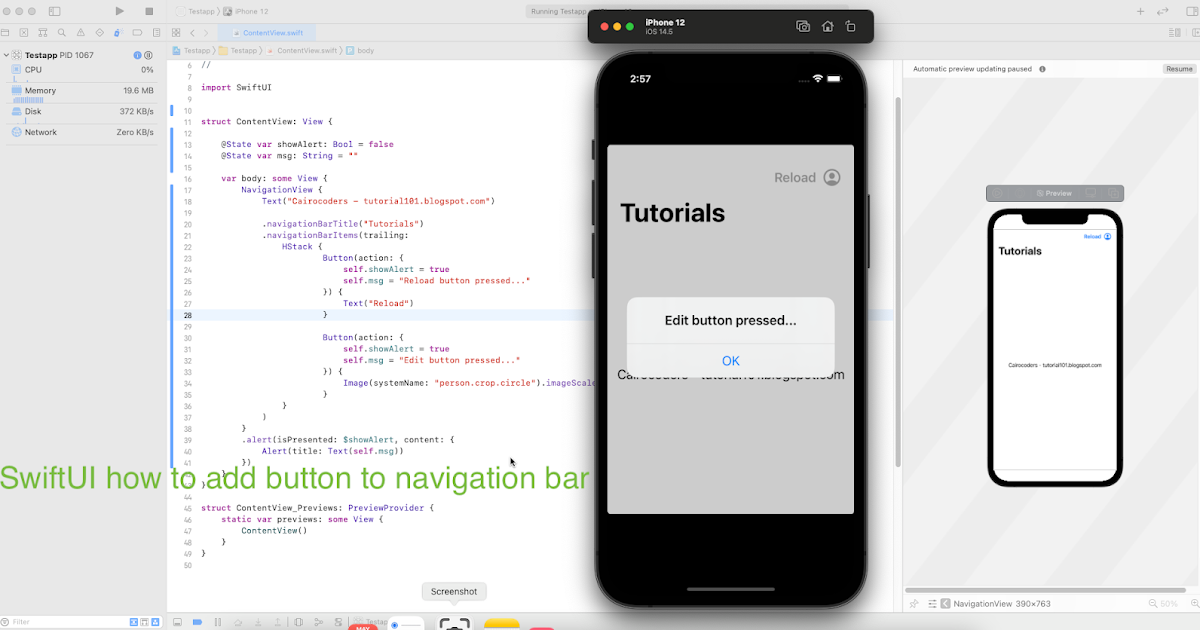
Task: Adjust the 50% preview zoom control
Action: coord(1169,603)
